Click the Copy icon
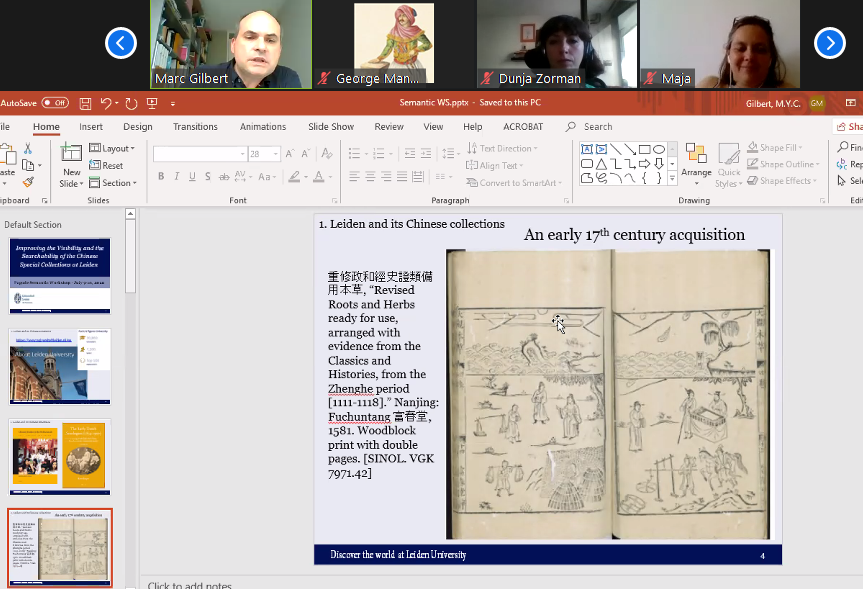The image size is (863, 589). (x=28, y=165)
